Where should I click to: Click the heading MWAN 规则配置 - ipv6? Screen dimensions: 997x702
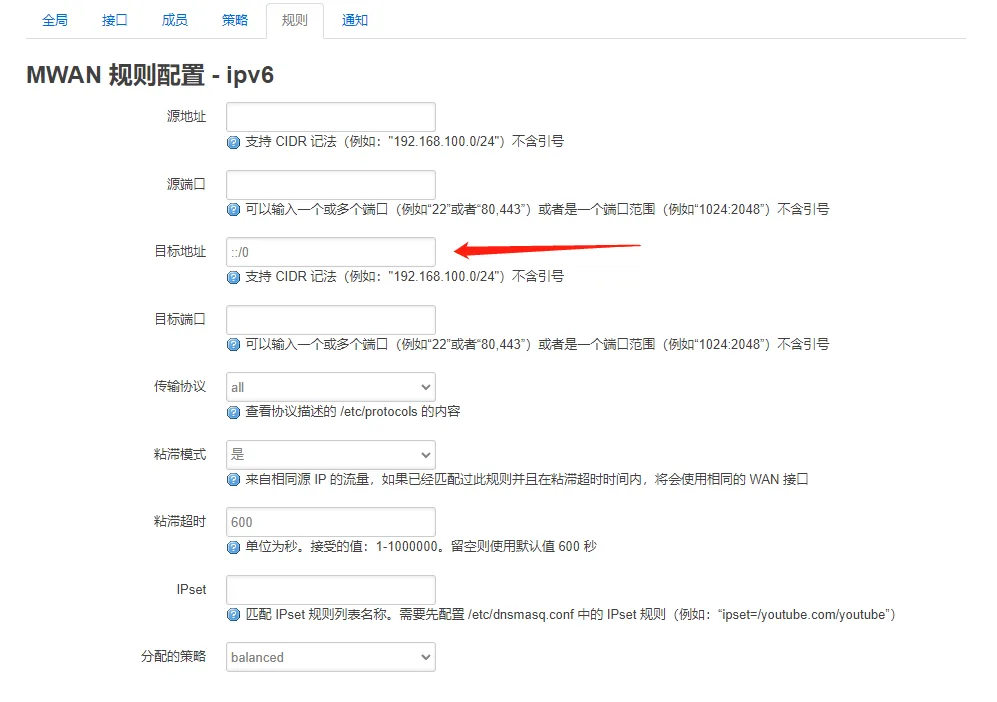(x=150, y=75)
